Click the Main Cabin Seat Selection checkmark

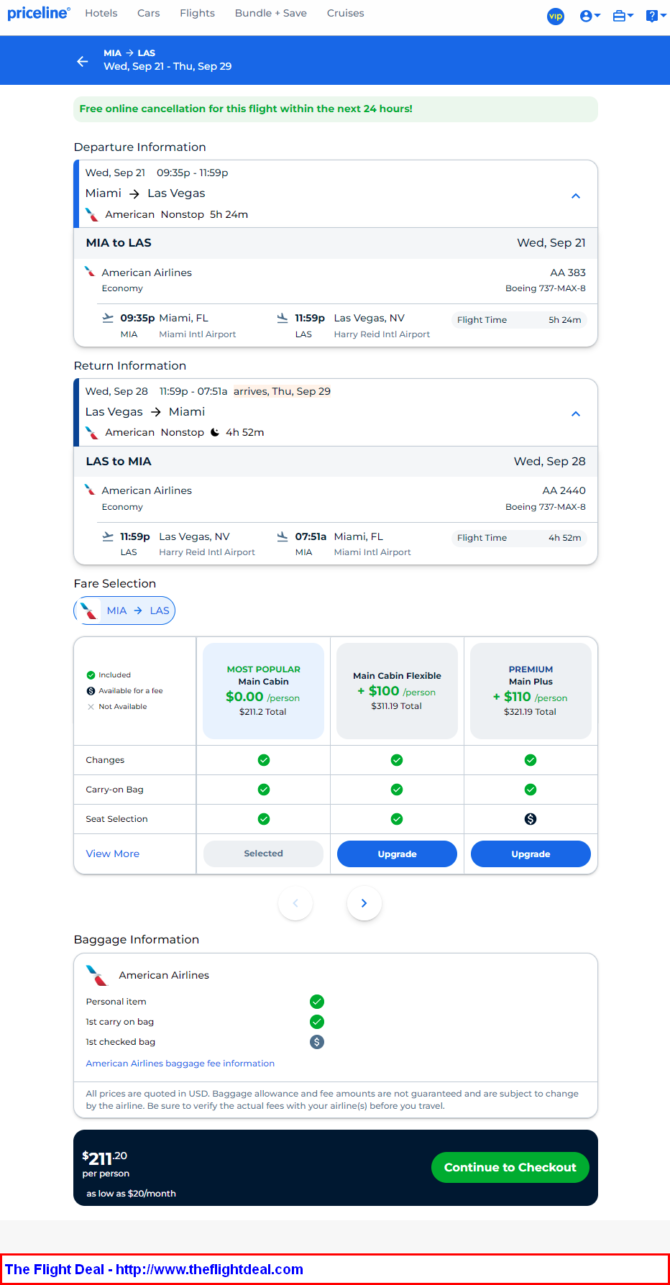coord(263,819)
